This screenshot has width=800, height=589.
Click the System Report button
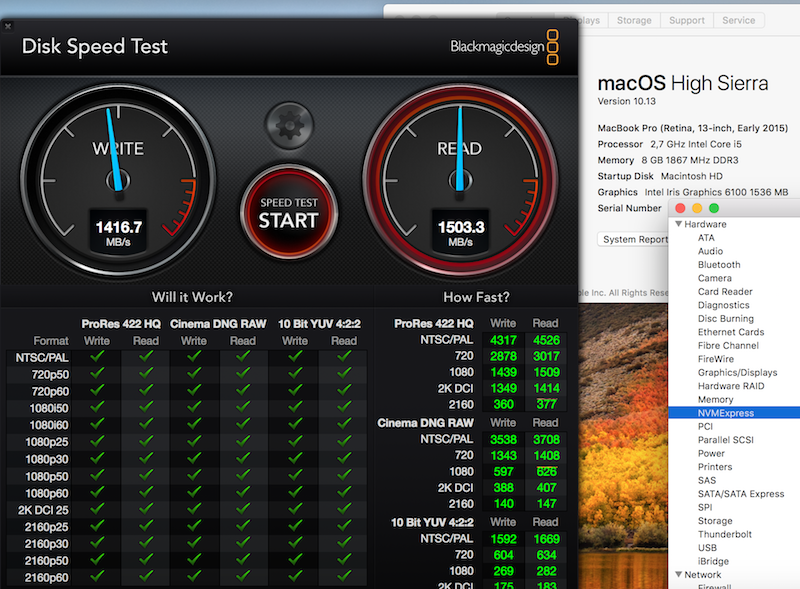(635, 239)
